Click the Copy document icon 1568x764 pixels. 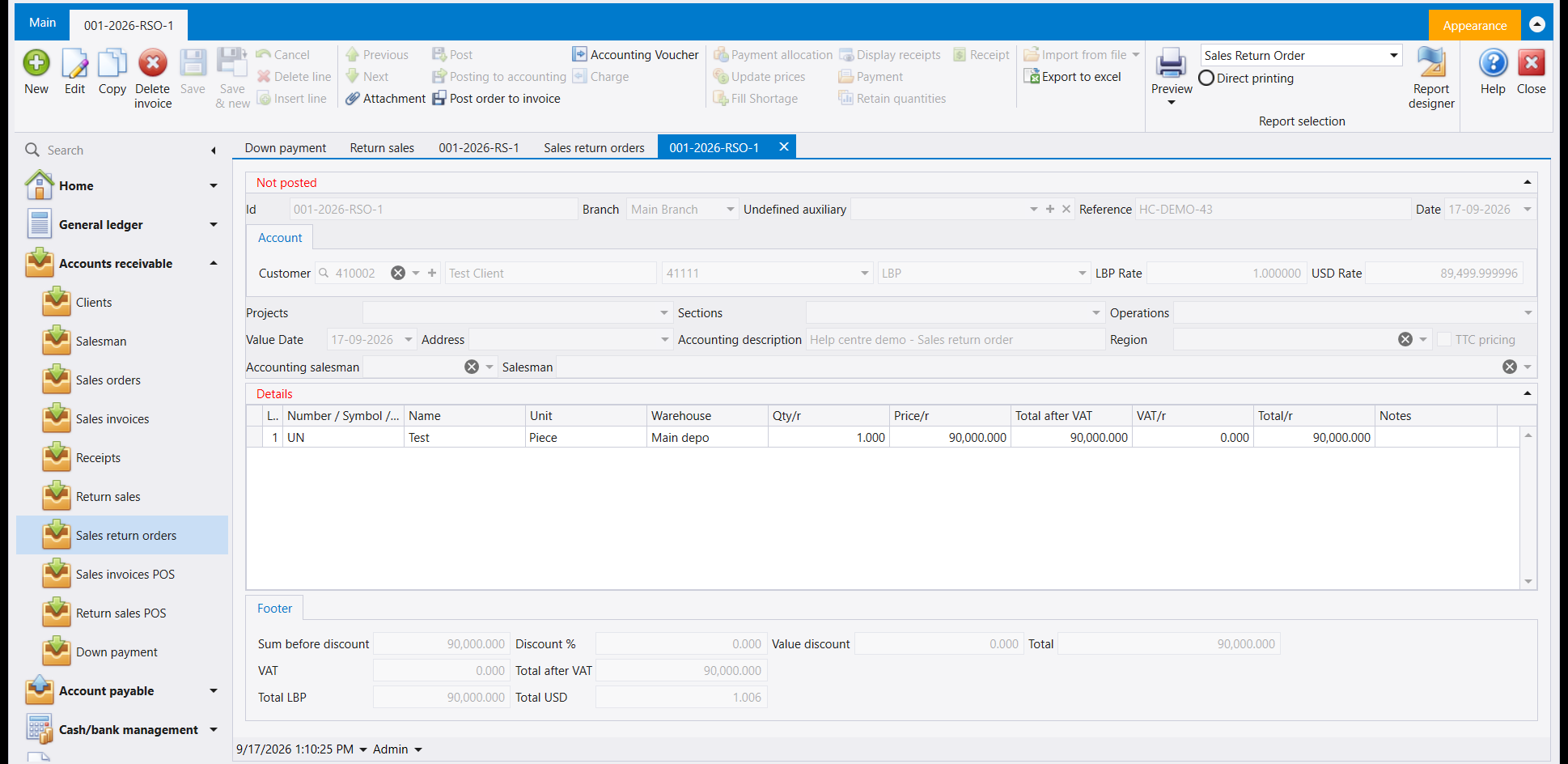(112, 63)
